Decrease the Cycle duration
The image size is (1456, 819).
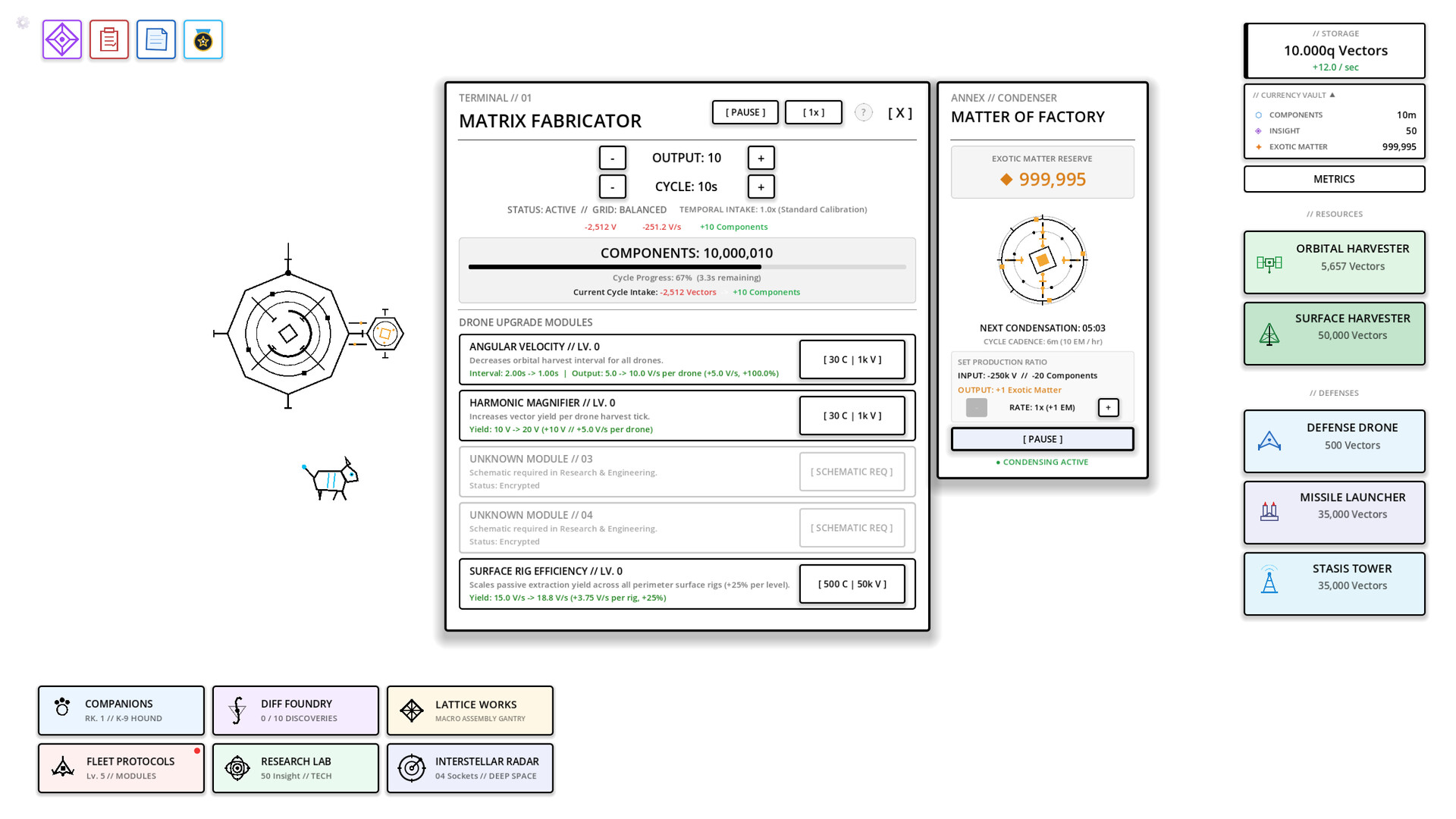tap(613, 187)
